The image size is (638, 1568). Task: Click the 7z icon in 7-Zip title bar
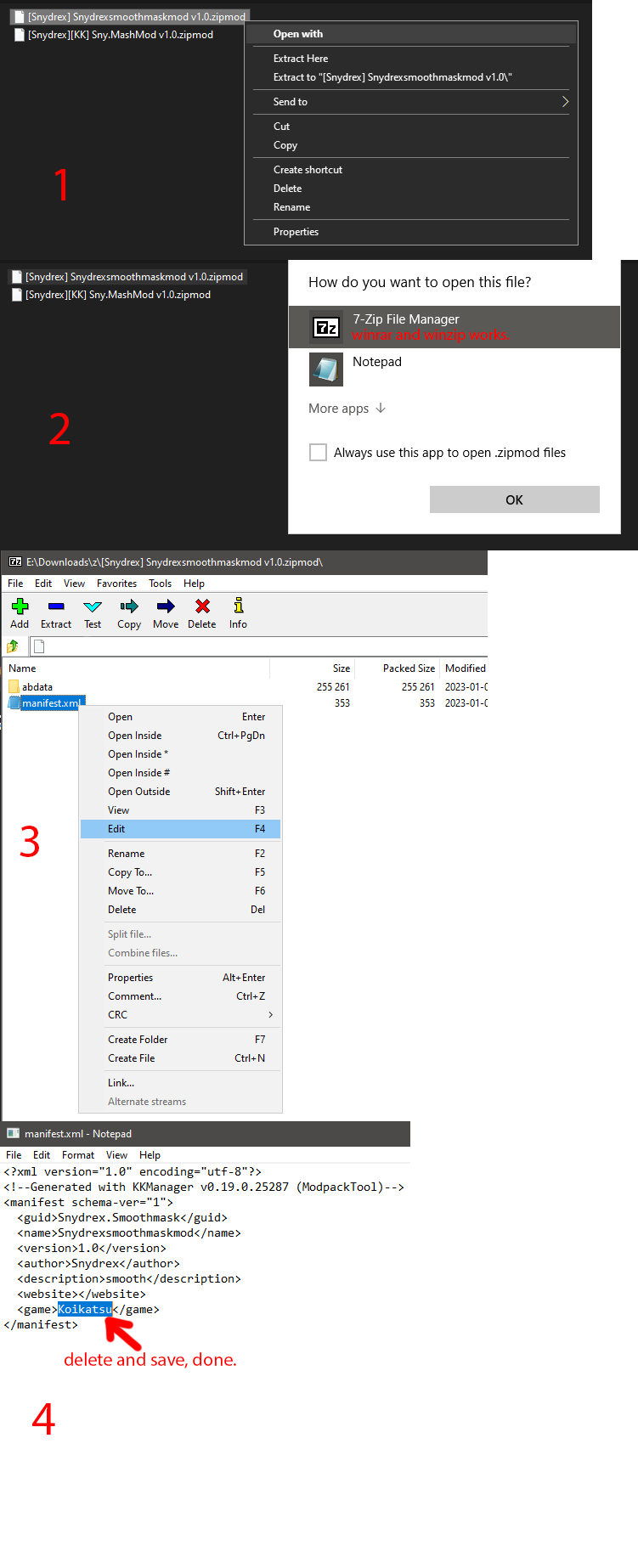pyautogui.click(x=15, y=561)
